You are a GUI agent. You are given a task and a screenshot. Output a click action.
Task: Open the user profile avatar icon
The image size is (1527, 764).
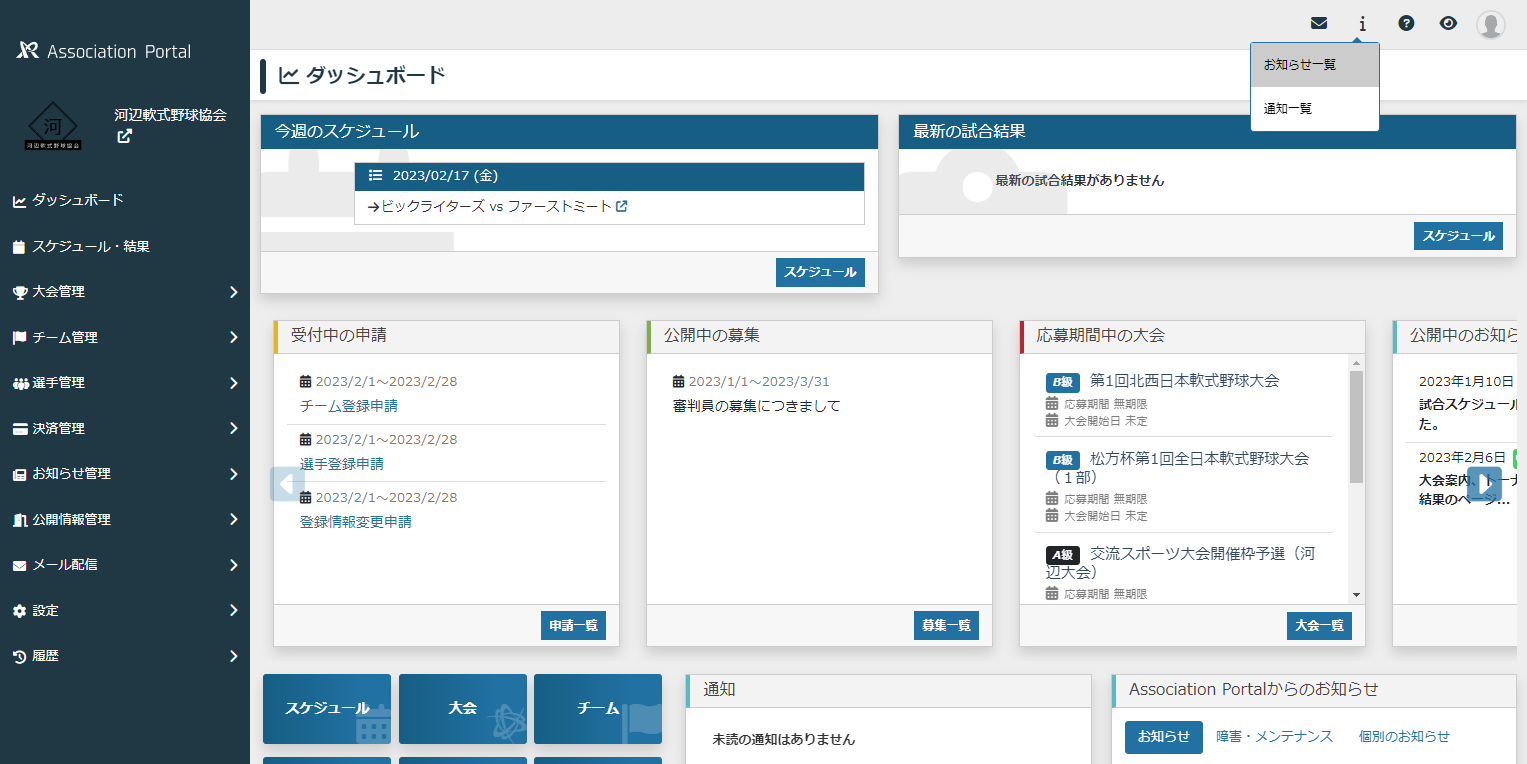(1490, 22)
